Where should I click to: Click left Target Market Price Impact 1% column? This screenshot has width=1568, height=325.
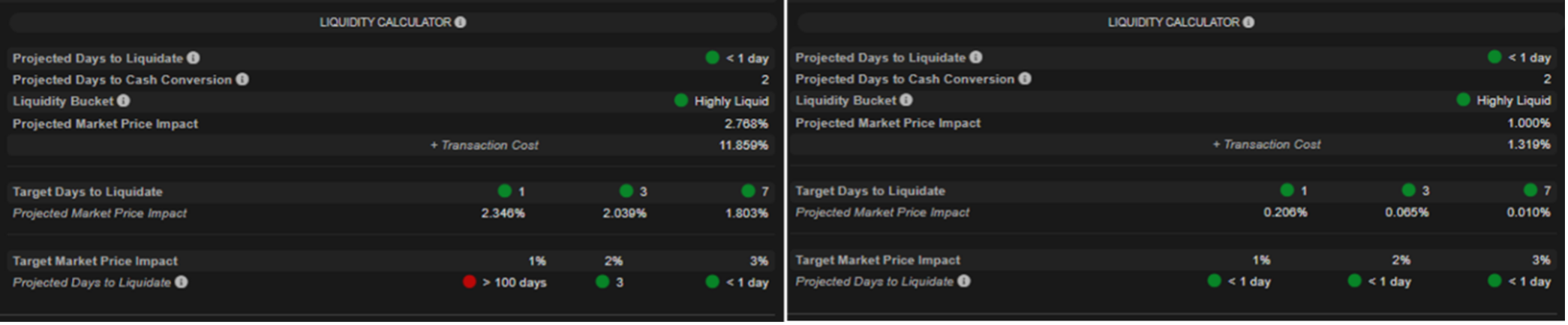pos(537,261)
